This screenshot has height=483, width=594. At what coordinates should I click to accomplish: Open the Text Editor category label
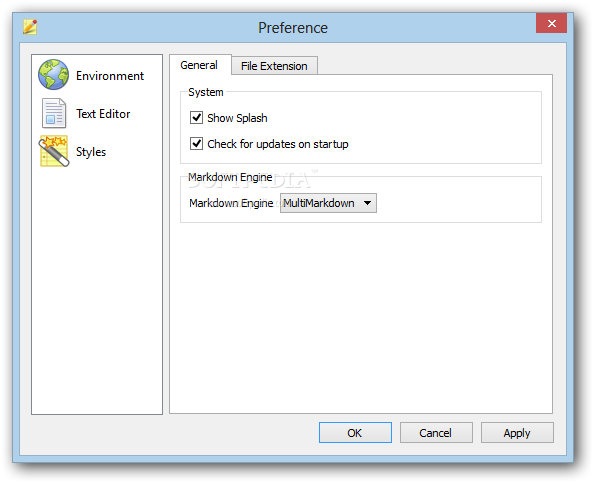point(103,114)
